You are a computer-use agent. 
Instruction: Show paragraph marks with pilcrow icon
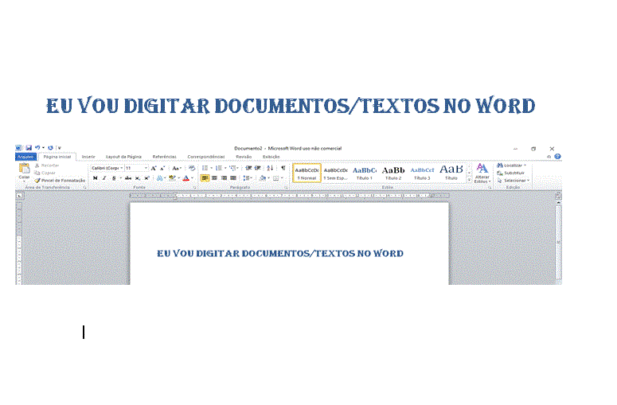(283, 168)
